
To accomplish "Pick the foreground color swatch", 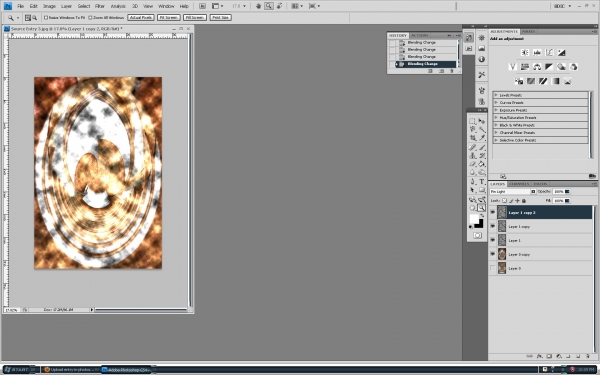I will click(x=474, y=219).
